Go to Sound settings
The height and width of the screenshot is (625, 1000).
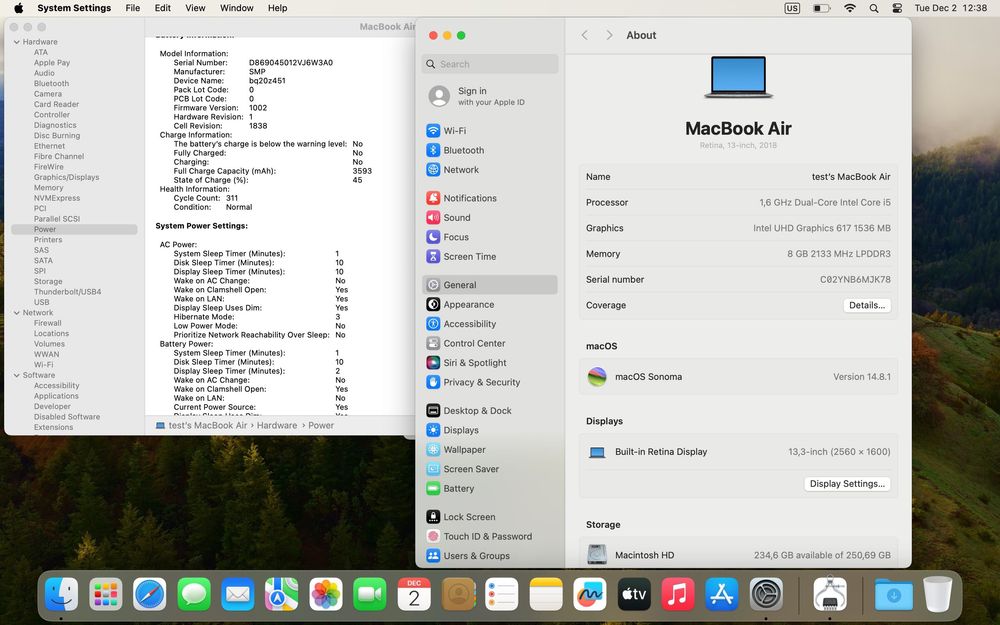pyautogui.click(x=489, y=217)
